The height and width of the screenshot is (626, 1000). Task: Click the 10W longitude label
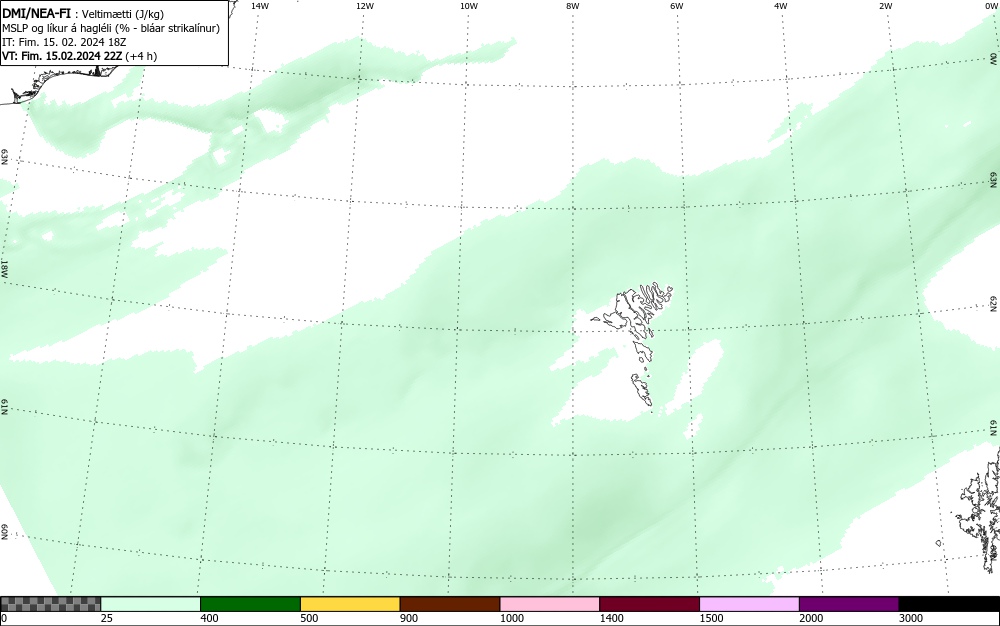469,6
